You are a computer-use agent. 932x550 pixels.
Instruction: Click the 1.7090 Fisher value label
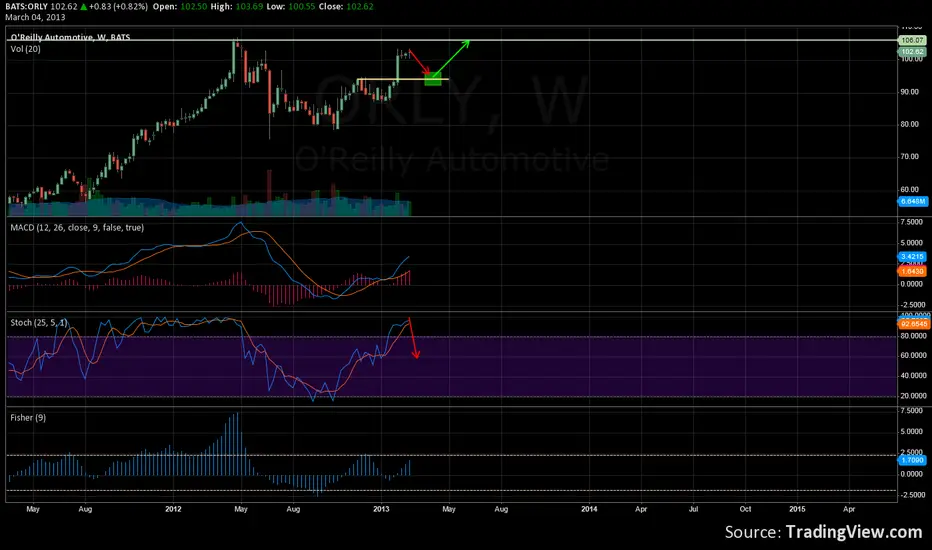pos(912,460)
